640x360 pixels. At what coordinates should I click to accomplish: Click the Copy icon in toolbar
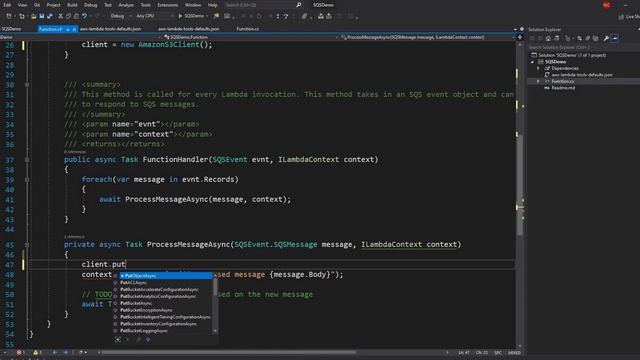tap(68, 16)
